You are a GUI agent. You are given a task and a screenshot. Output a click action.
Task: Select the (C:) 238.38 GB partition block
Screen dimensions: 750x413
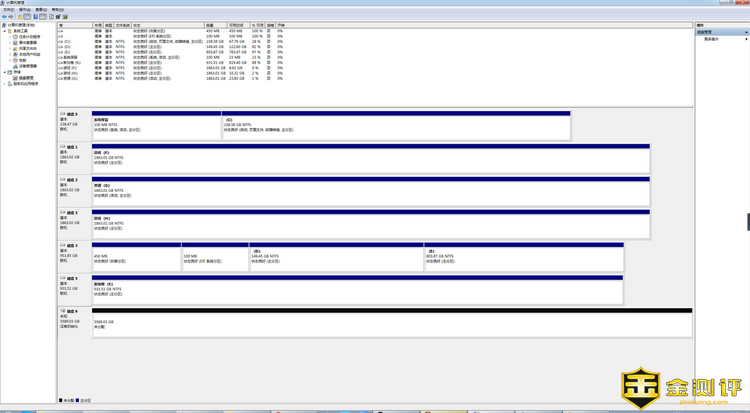(x=395, y=126)
